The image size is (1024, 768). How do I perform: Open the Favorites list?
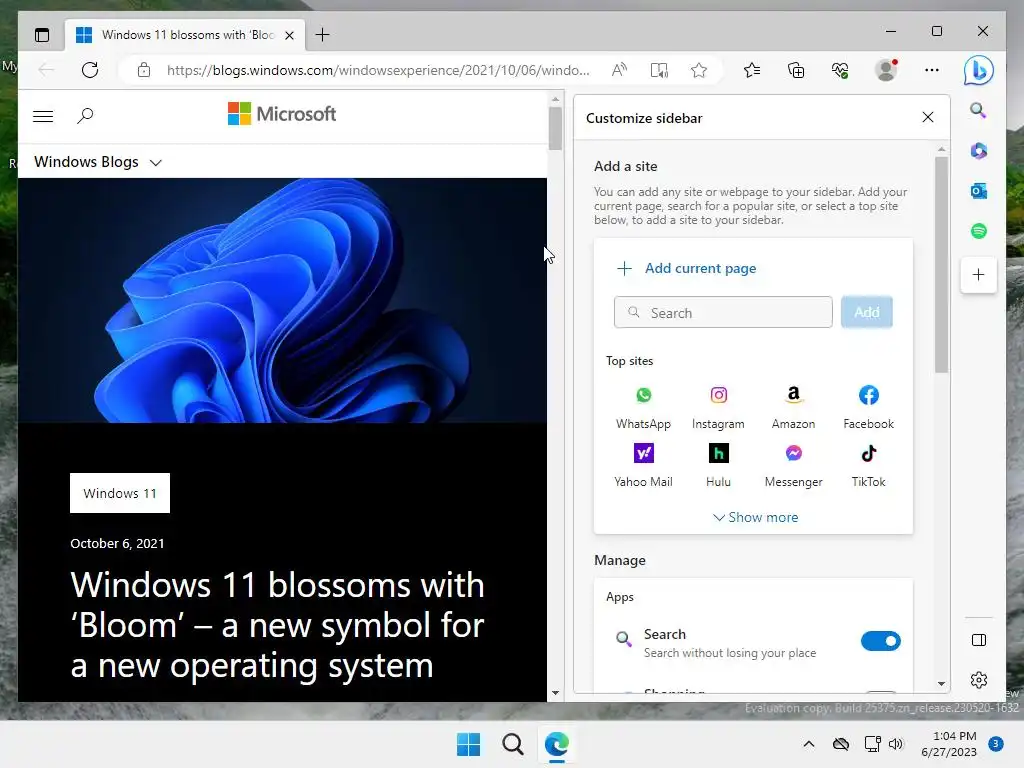tap(752, 70)
